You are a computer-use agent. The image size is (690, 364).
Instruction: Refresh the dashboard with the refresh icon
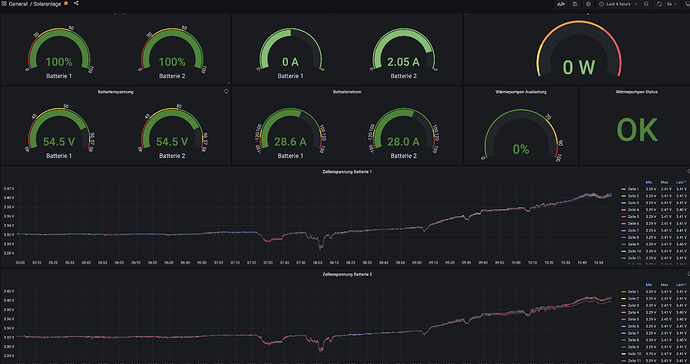pyautogui.click(x=659, y=4)
